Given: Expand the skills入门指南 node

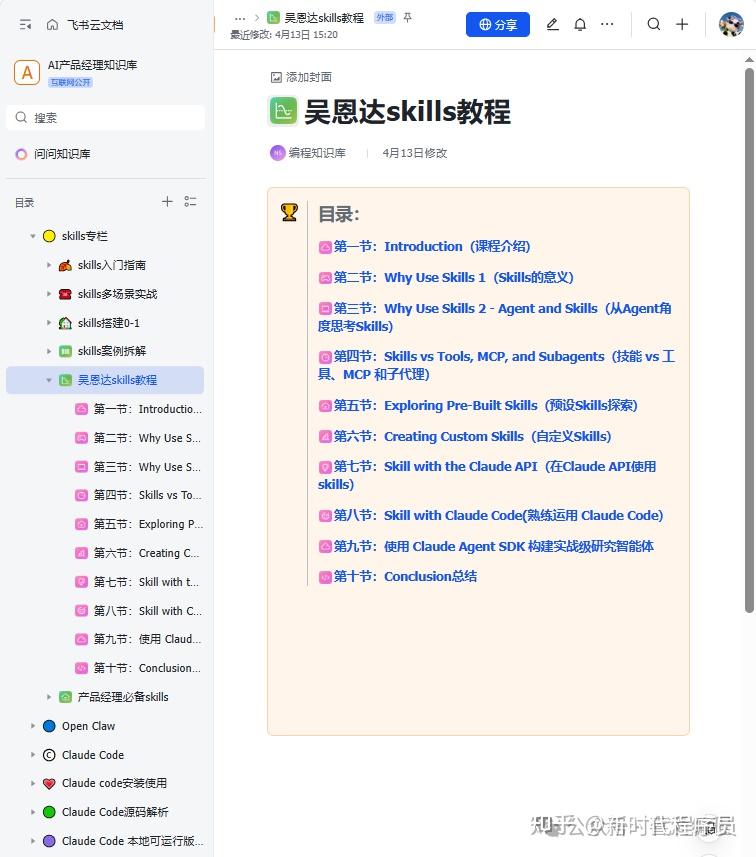Looking at the screenshot, I should [49, 265].
